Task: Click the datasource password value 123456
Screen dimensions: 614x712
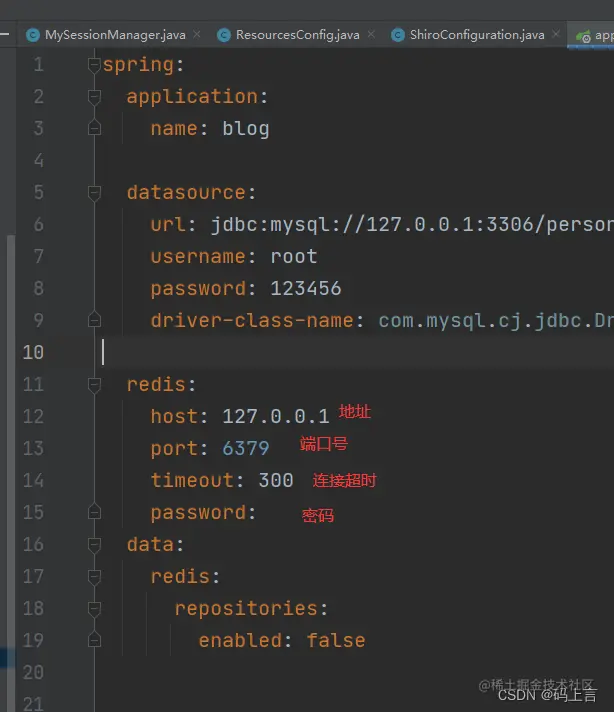Action: coord(306,288)
